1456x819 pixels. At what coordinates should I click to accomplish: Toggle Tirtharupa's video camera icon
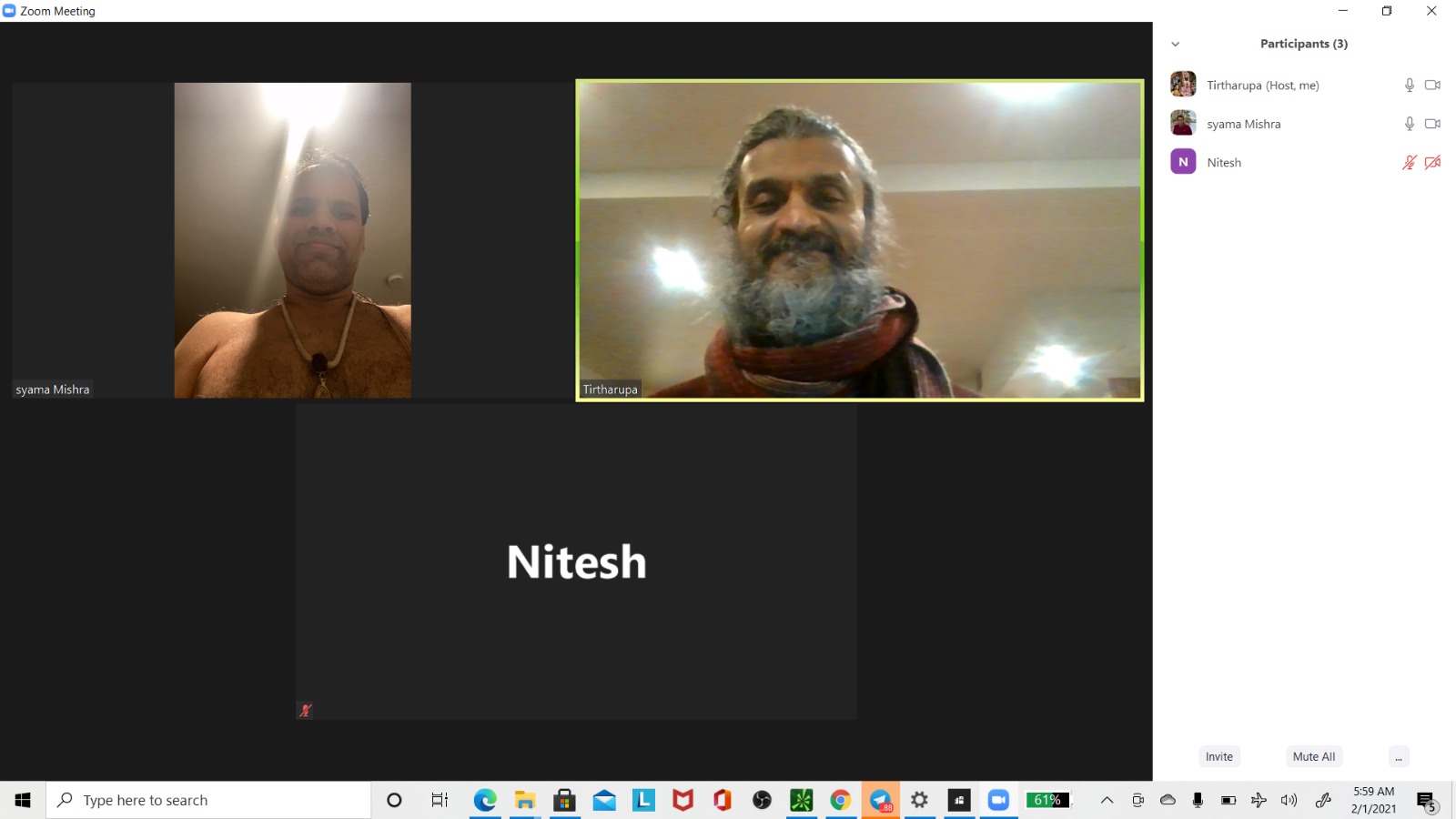click(1432, 85)
